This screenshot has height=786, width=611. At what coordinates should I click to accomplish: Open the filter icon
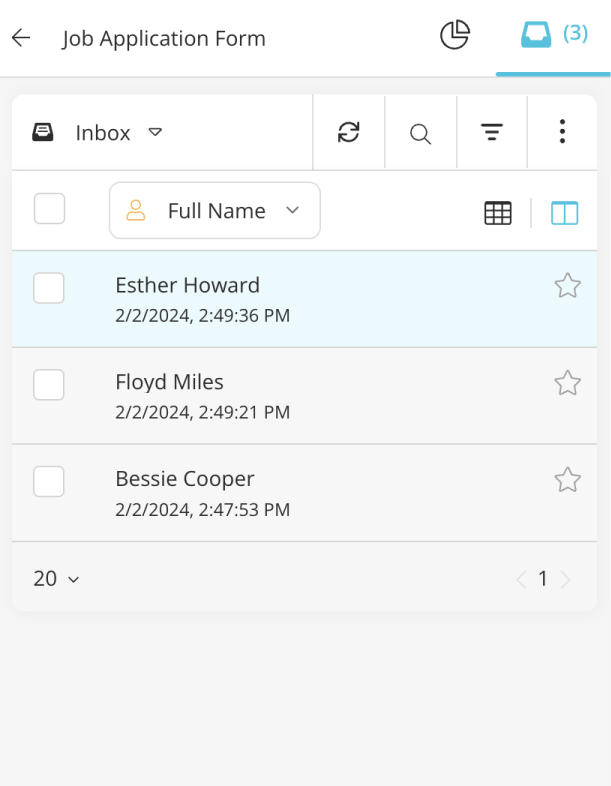(491, 132)
